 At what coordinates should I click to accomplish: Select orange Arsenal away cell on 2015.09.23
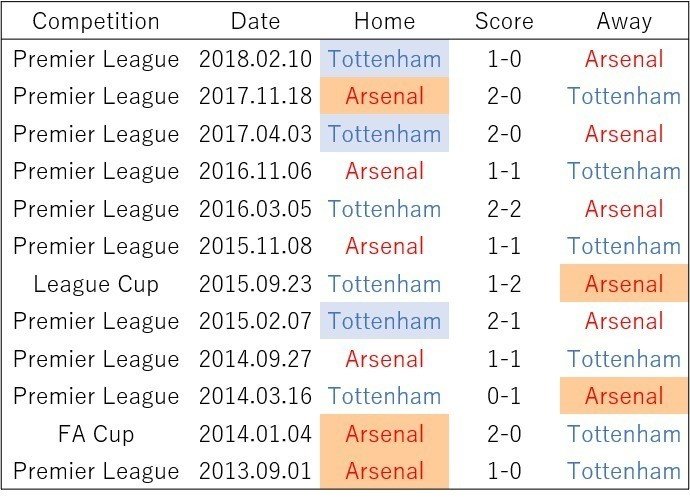[624, 283]
